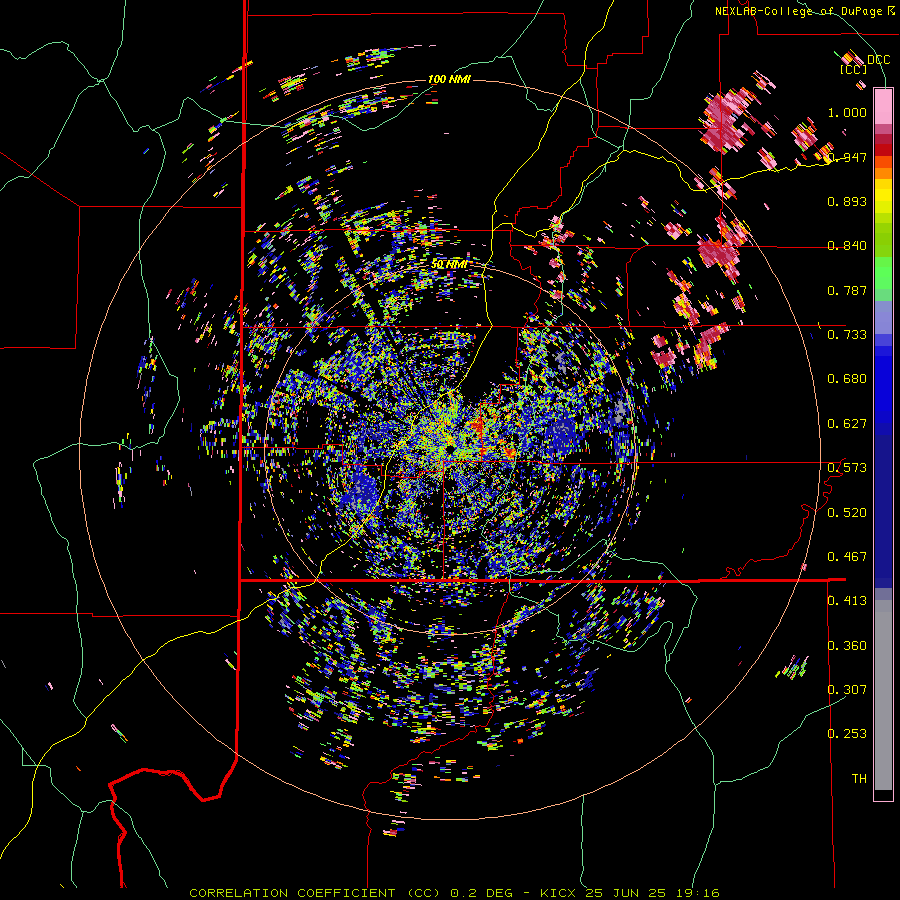
Task: Click the [CC] product label
Action: click(853, 69)
